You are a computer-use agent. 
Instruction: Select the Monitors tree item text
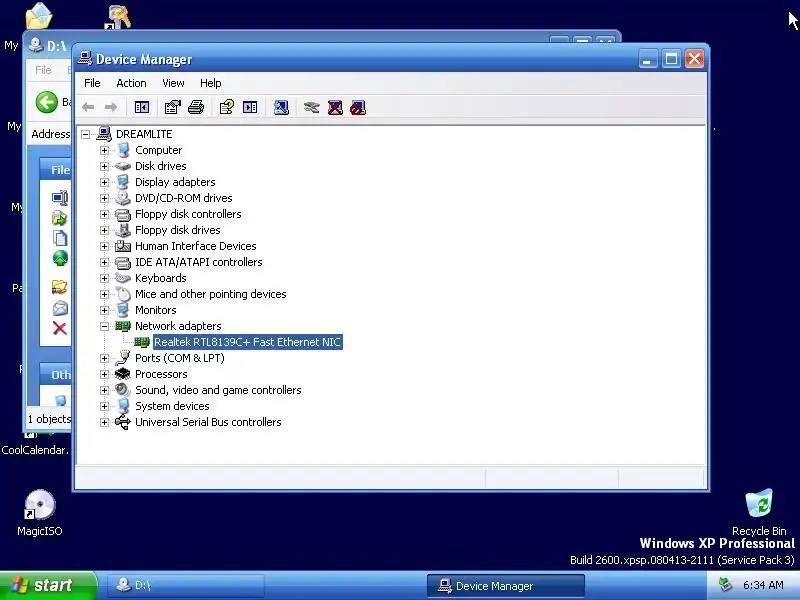[156, 310]
